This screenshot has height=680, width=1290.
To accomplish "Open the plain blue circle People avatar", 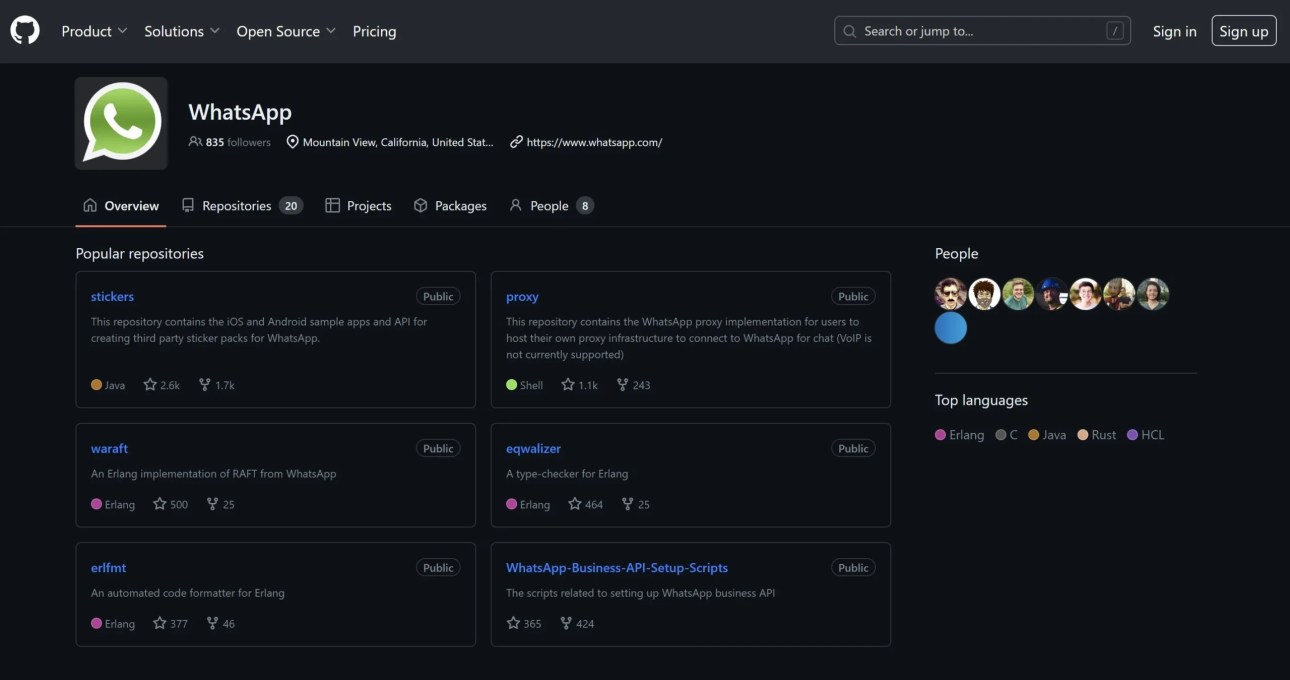I will coord(951,328).
